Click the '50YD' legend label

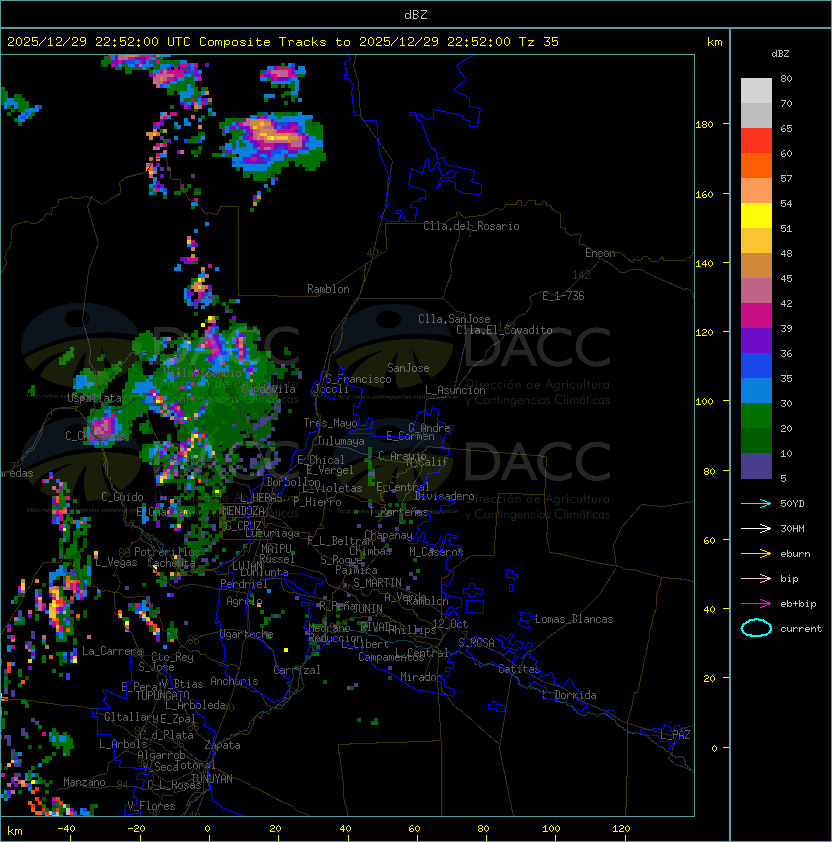pos(792,503)
